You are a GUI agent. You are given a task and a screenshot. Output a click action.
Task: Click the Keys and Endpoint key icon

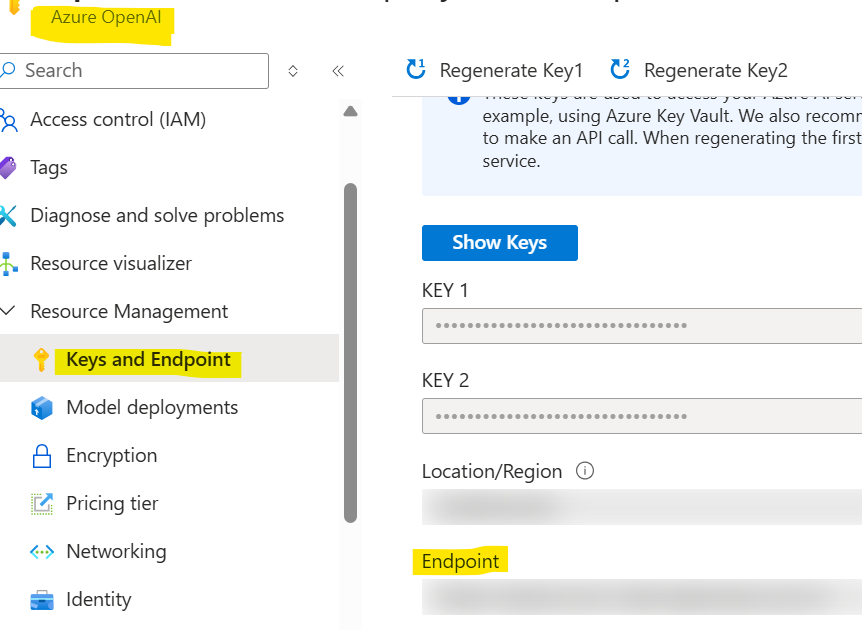click(41, 360)
